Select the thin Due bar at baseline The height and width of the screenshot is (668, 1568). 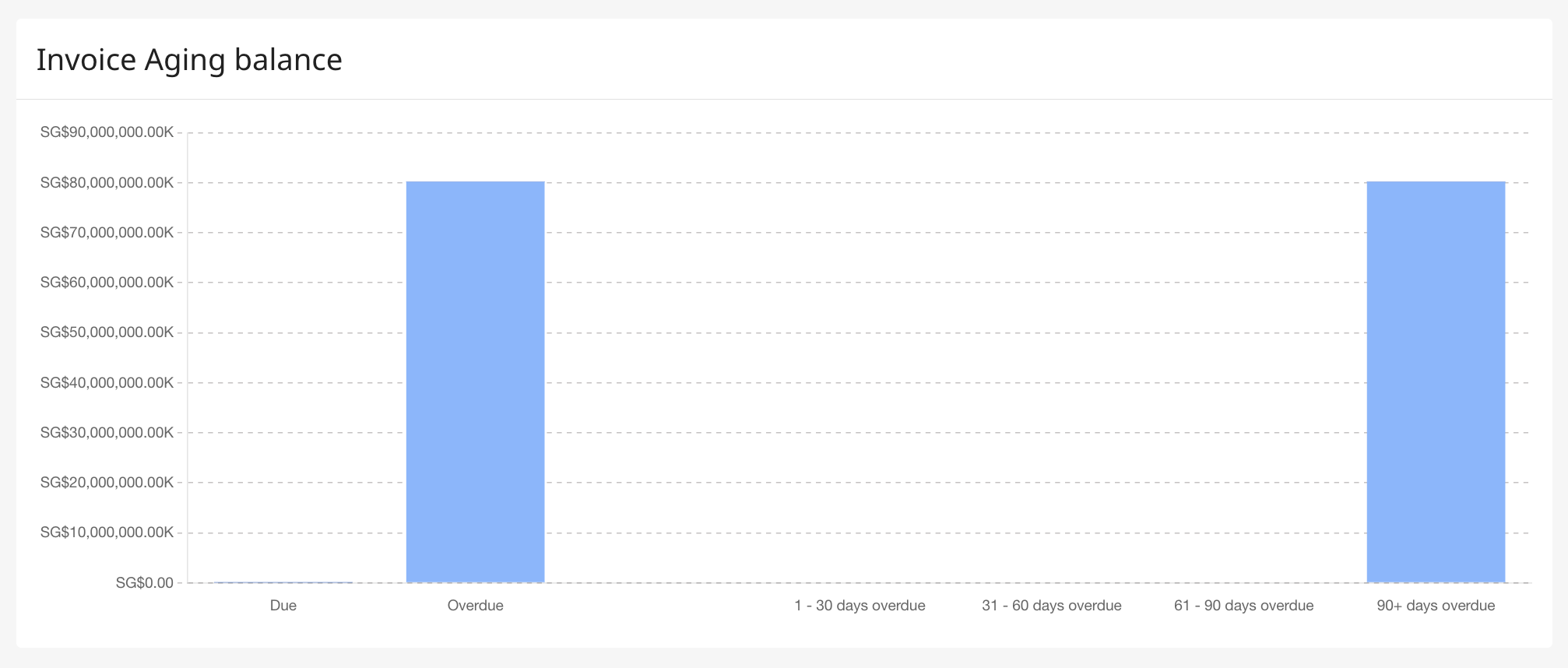point(283,582)
